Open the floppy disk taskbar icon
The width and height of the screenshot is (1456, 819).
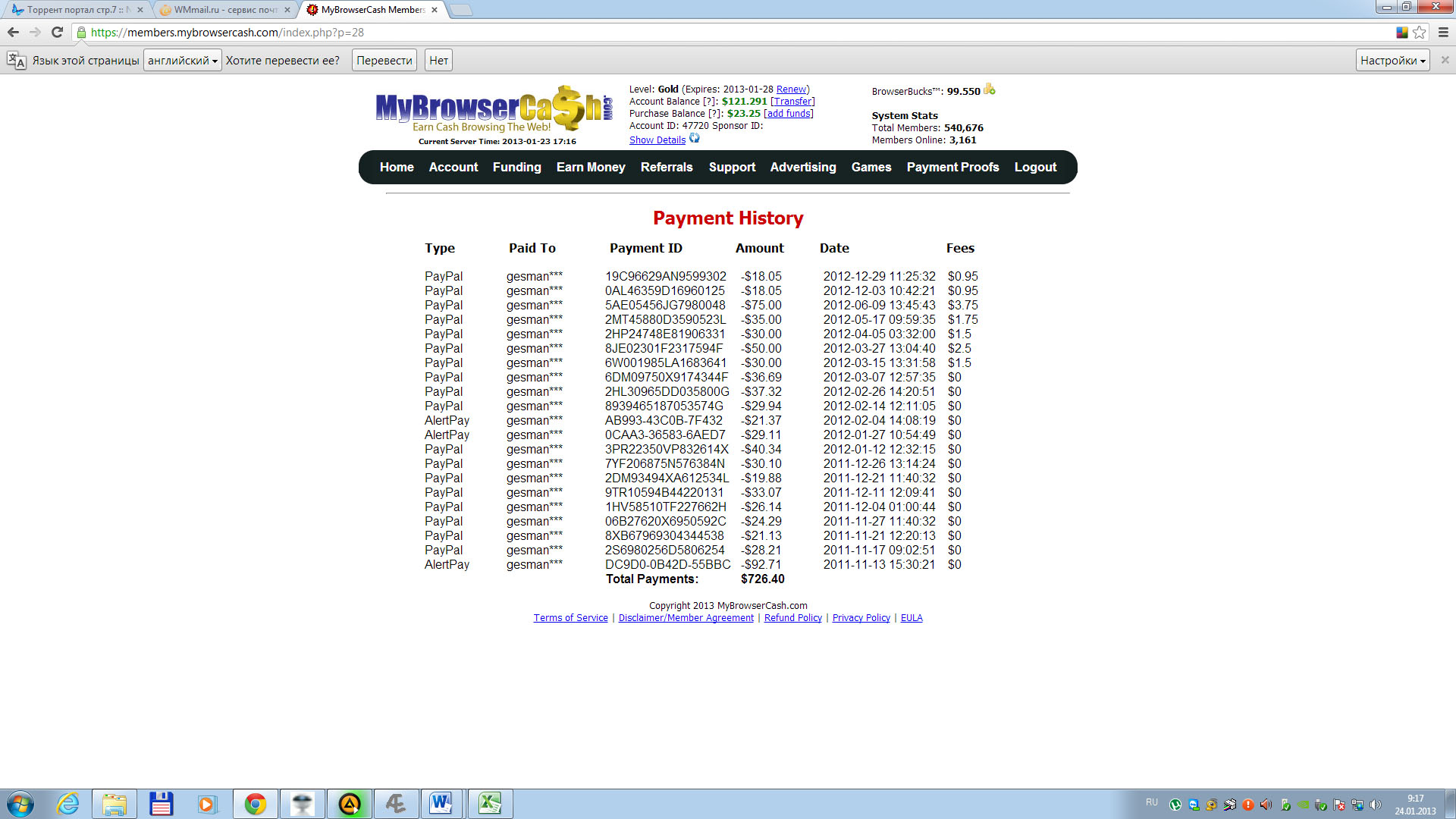coord(162,804)
